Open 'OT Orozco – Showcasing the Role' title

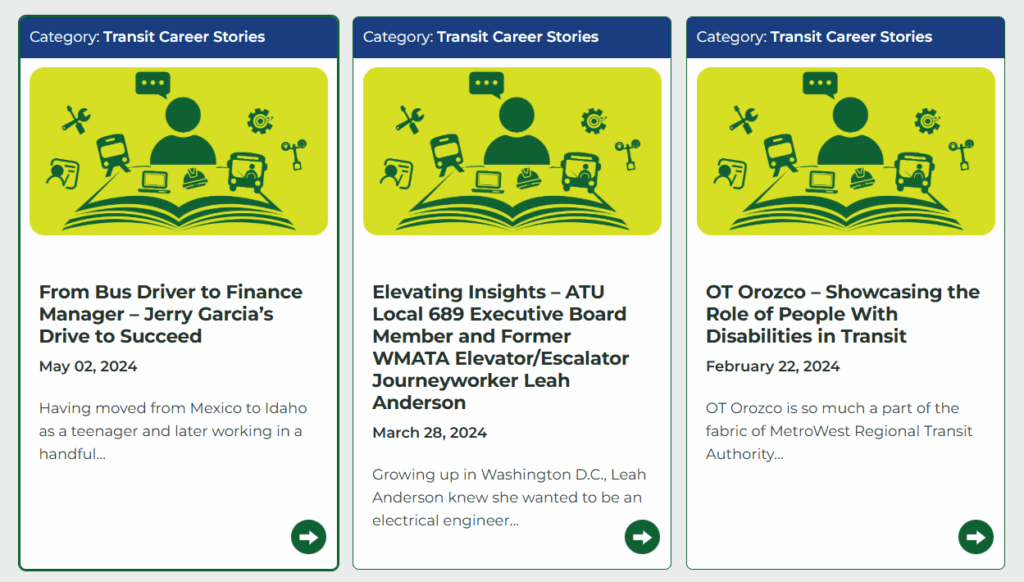pyautogui.click(x=842, y=314)
